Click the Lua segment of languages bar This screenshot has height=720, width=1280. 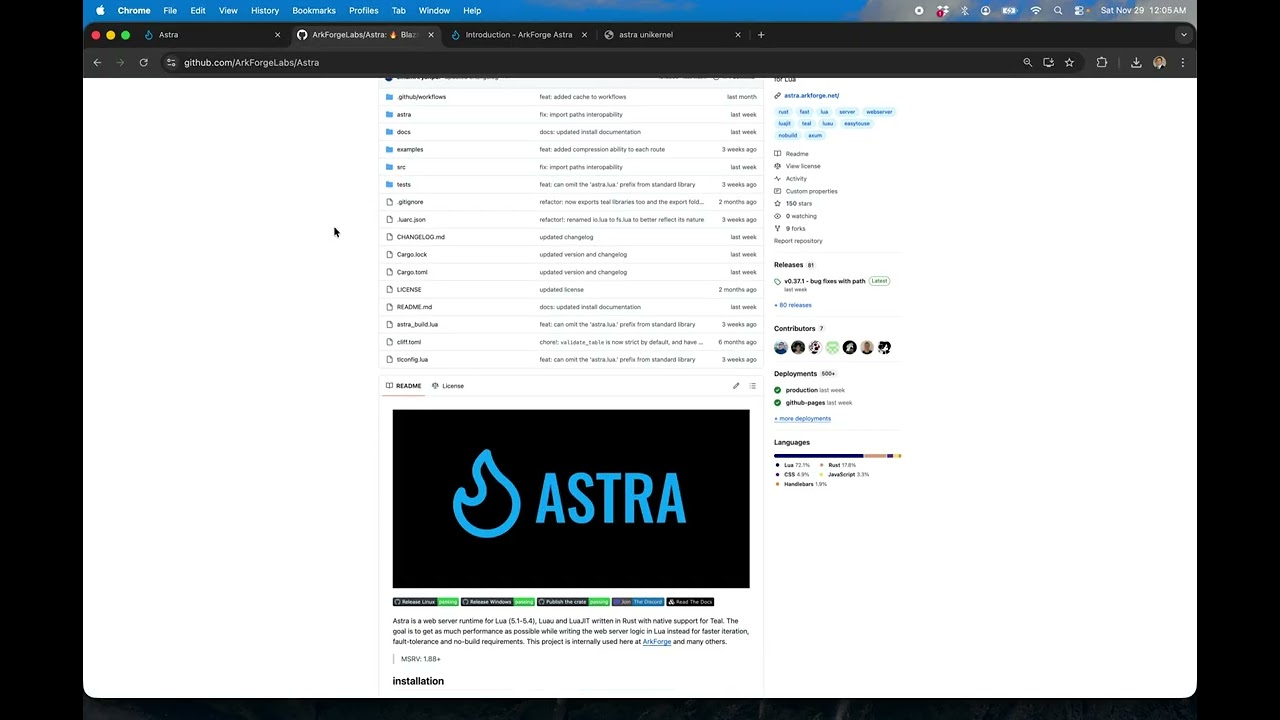tap(819, 456)
